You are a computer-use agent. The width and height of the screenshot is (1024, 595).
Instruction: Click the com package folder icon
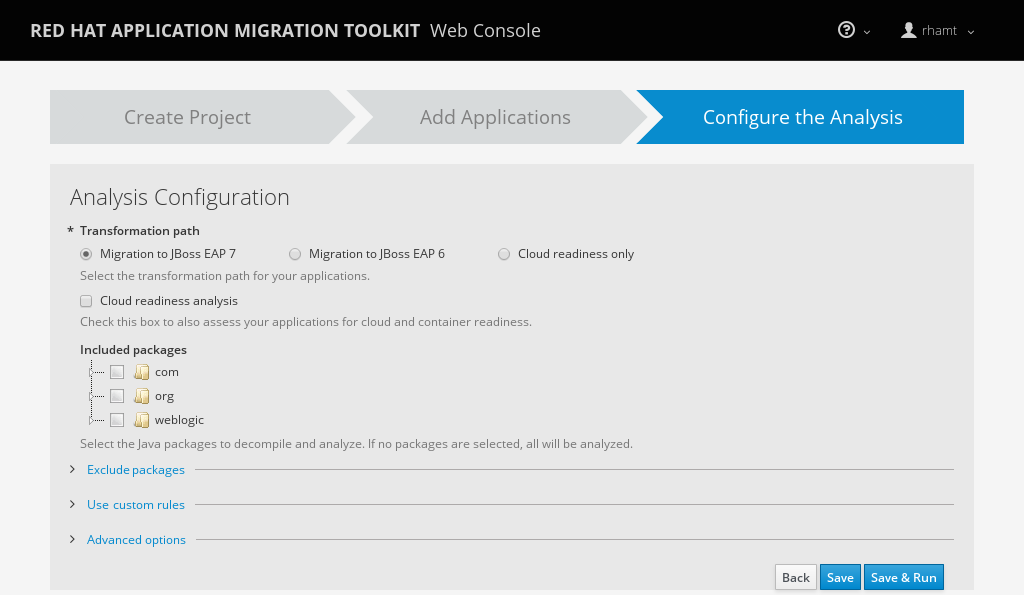pos(142,372)
